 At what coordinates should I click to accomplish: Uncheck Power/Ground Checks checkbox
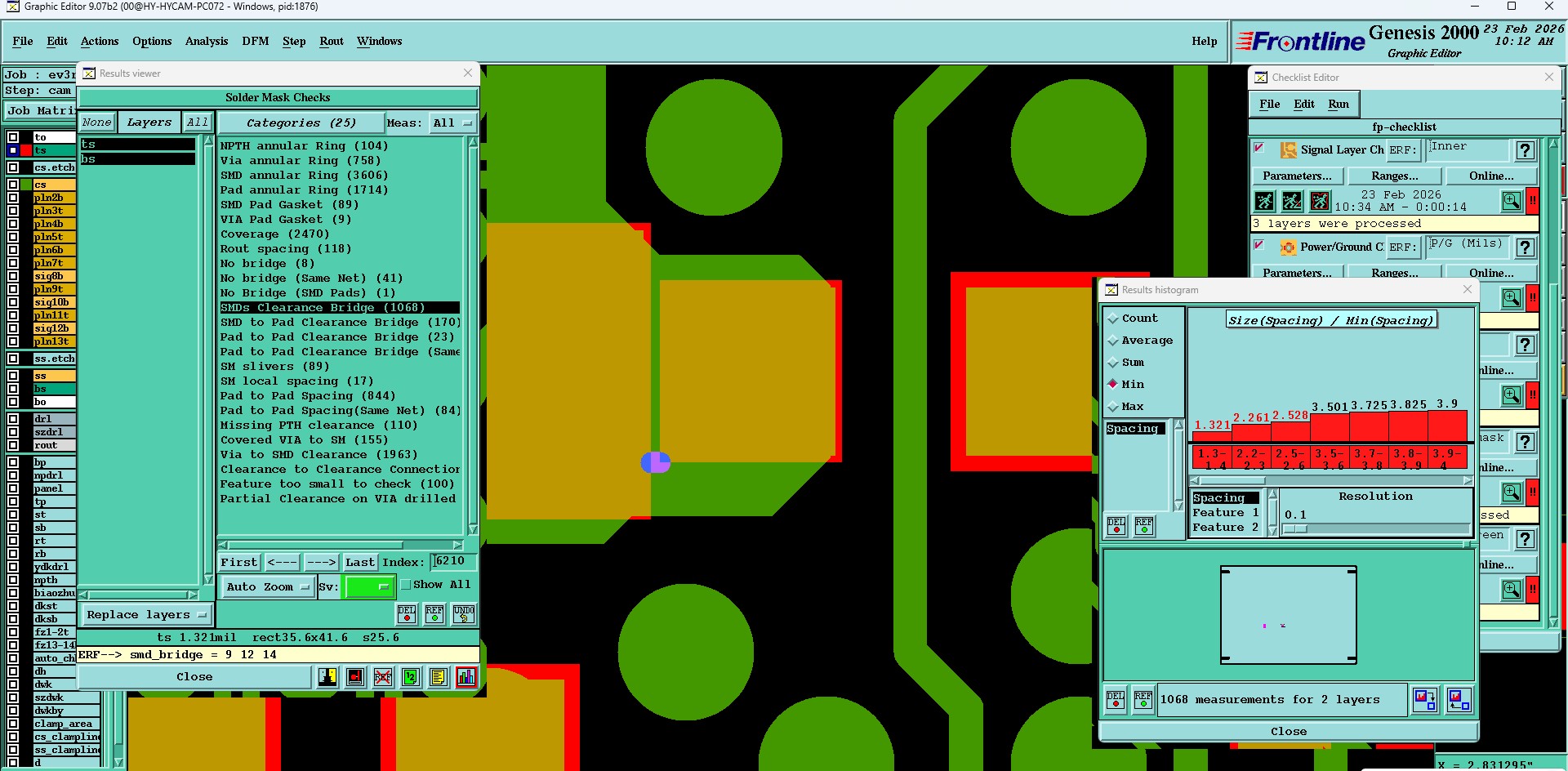coord(1259,246)
